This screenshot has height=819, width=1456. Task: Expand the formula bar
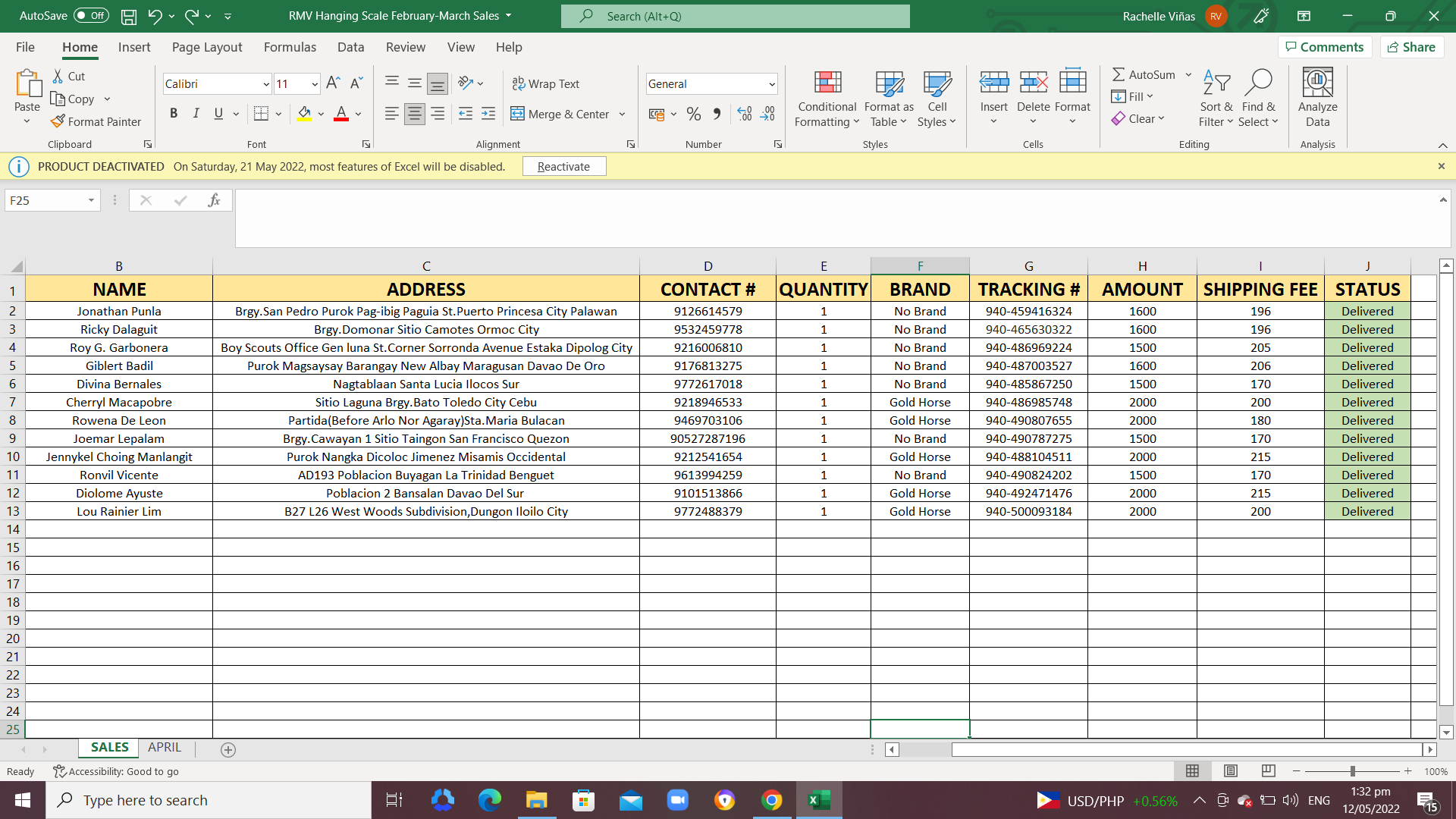tap(1443, 199)
